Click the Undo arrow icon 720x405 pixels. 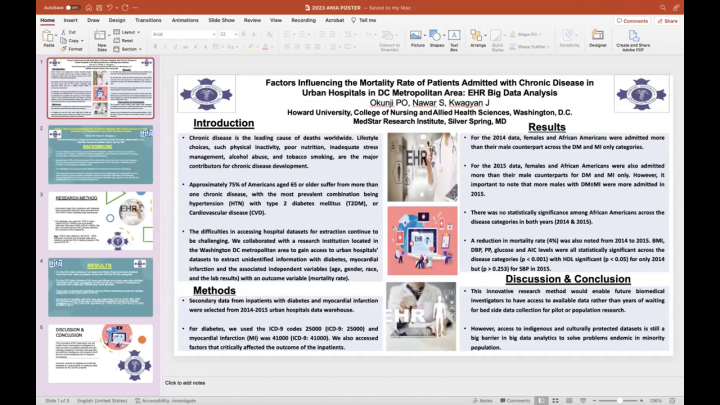(110, 8)
